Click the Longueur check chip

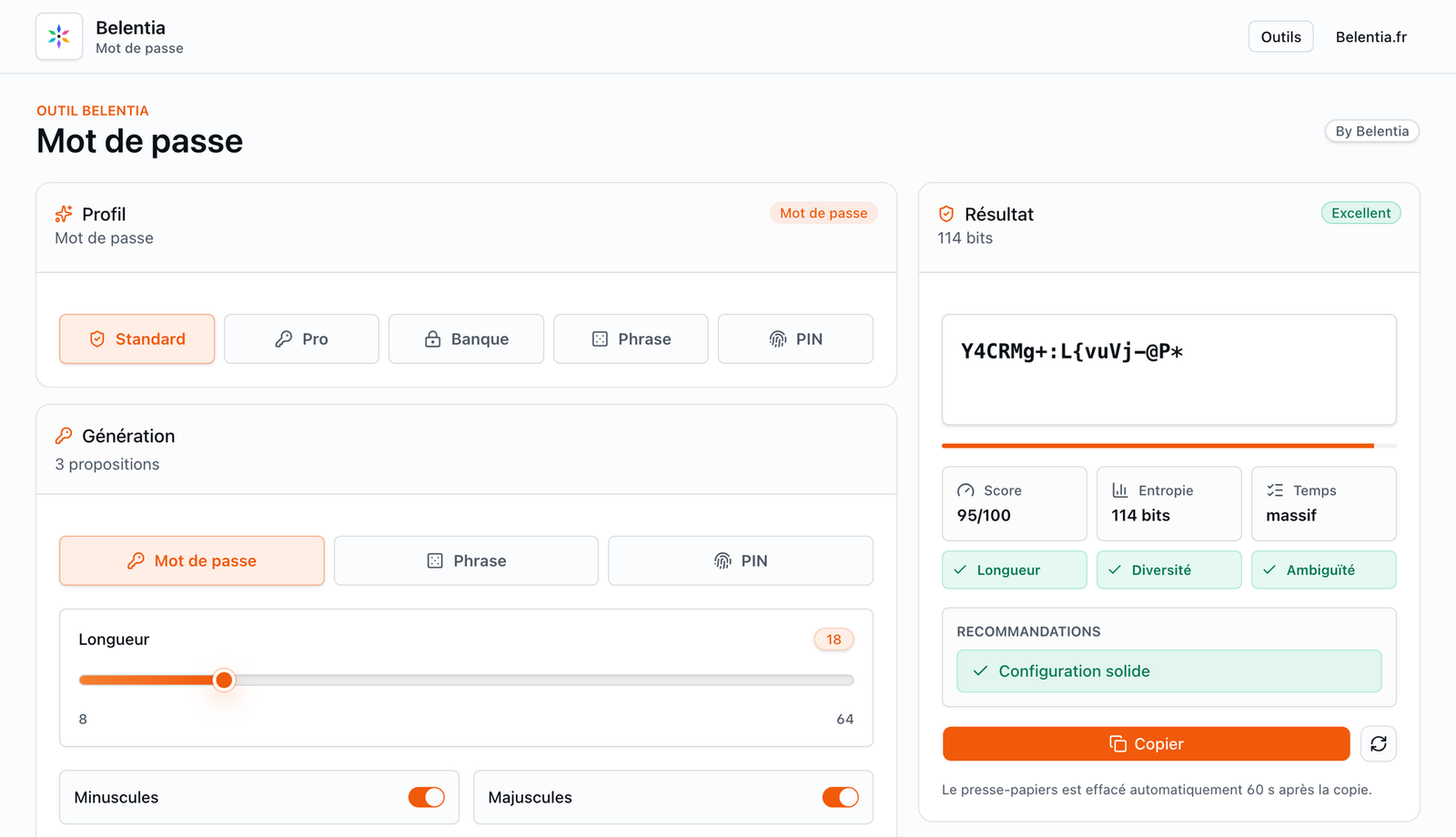[1015, 570]
